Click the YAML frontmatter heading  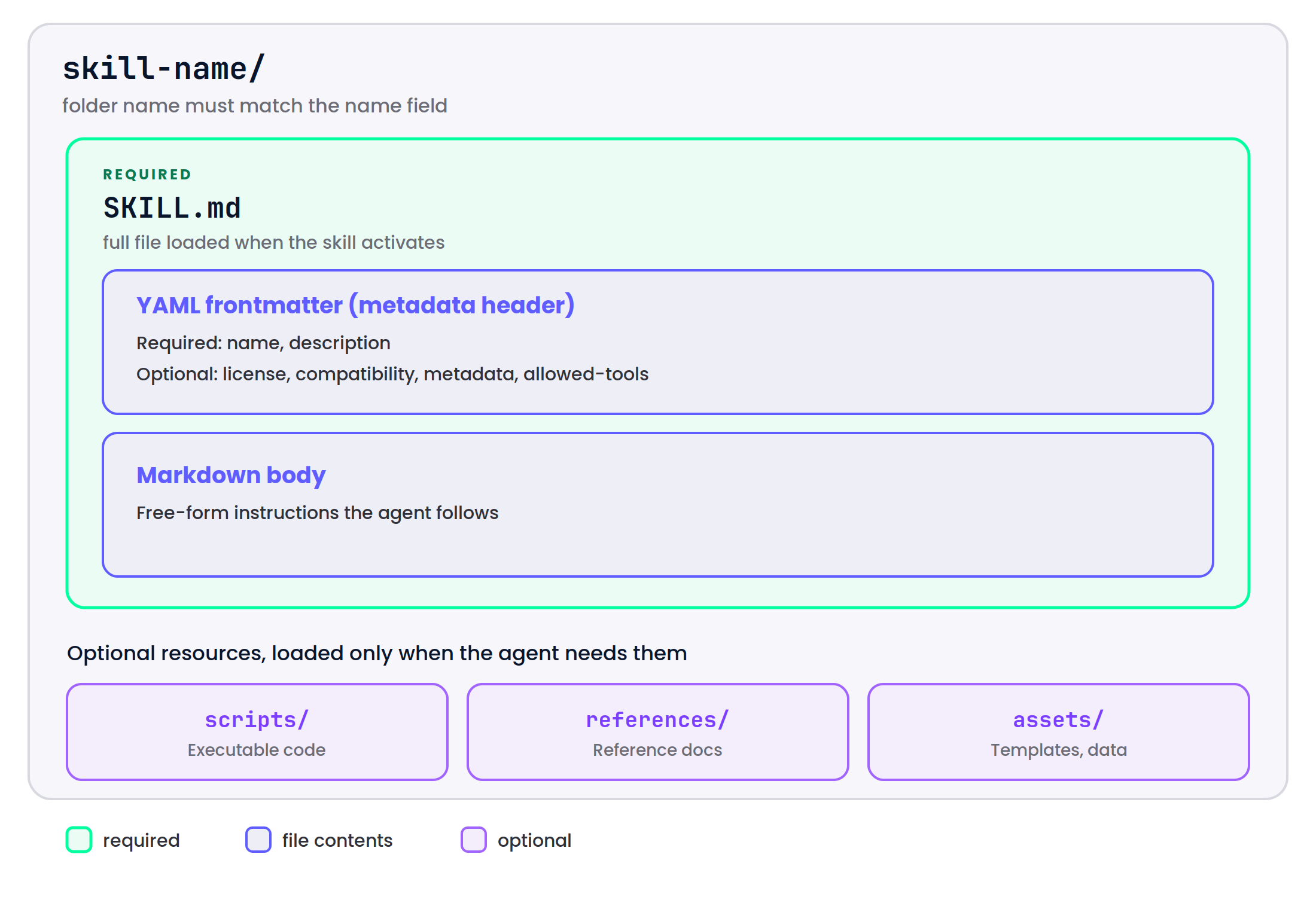355,305
